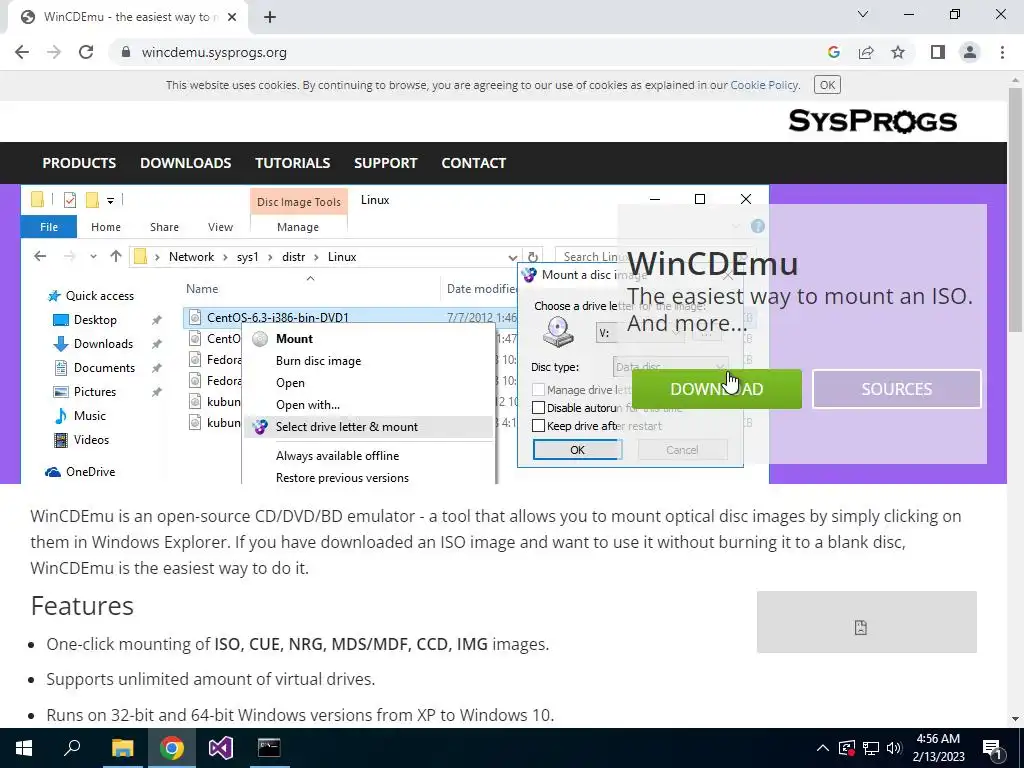Bookmark this page with the star
The width and height of the screenshot is (1024, 768).
click(898, 52)
